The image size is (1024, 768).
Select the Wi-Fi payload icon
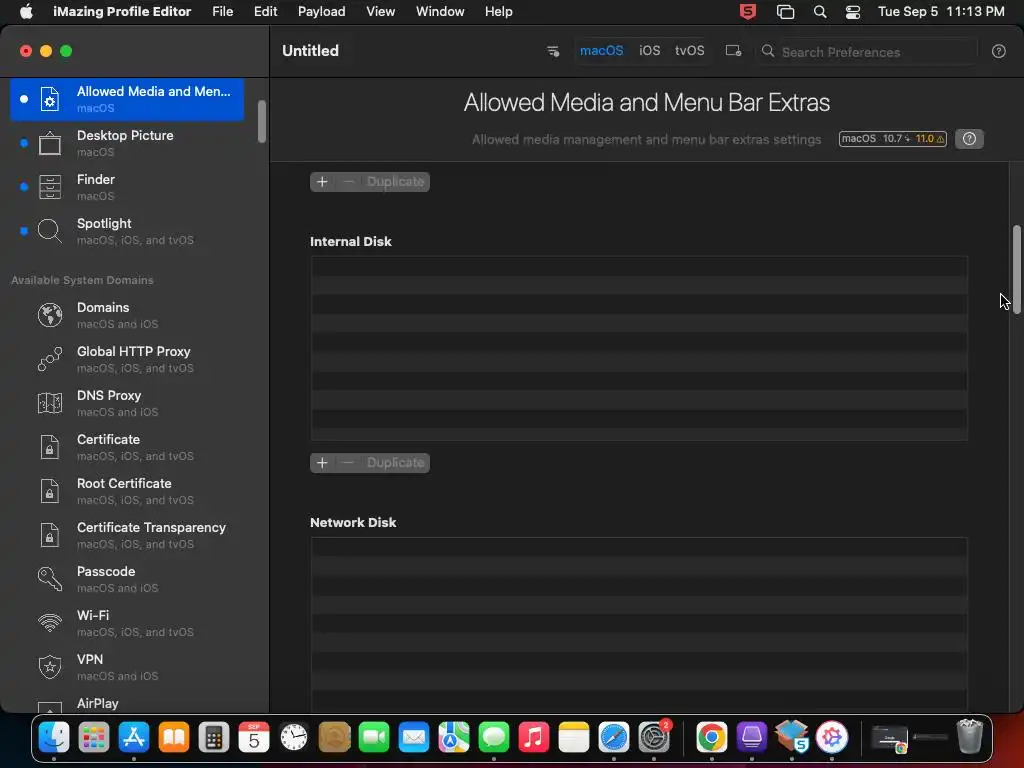coord(50,623)
